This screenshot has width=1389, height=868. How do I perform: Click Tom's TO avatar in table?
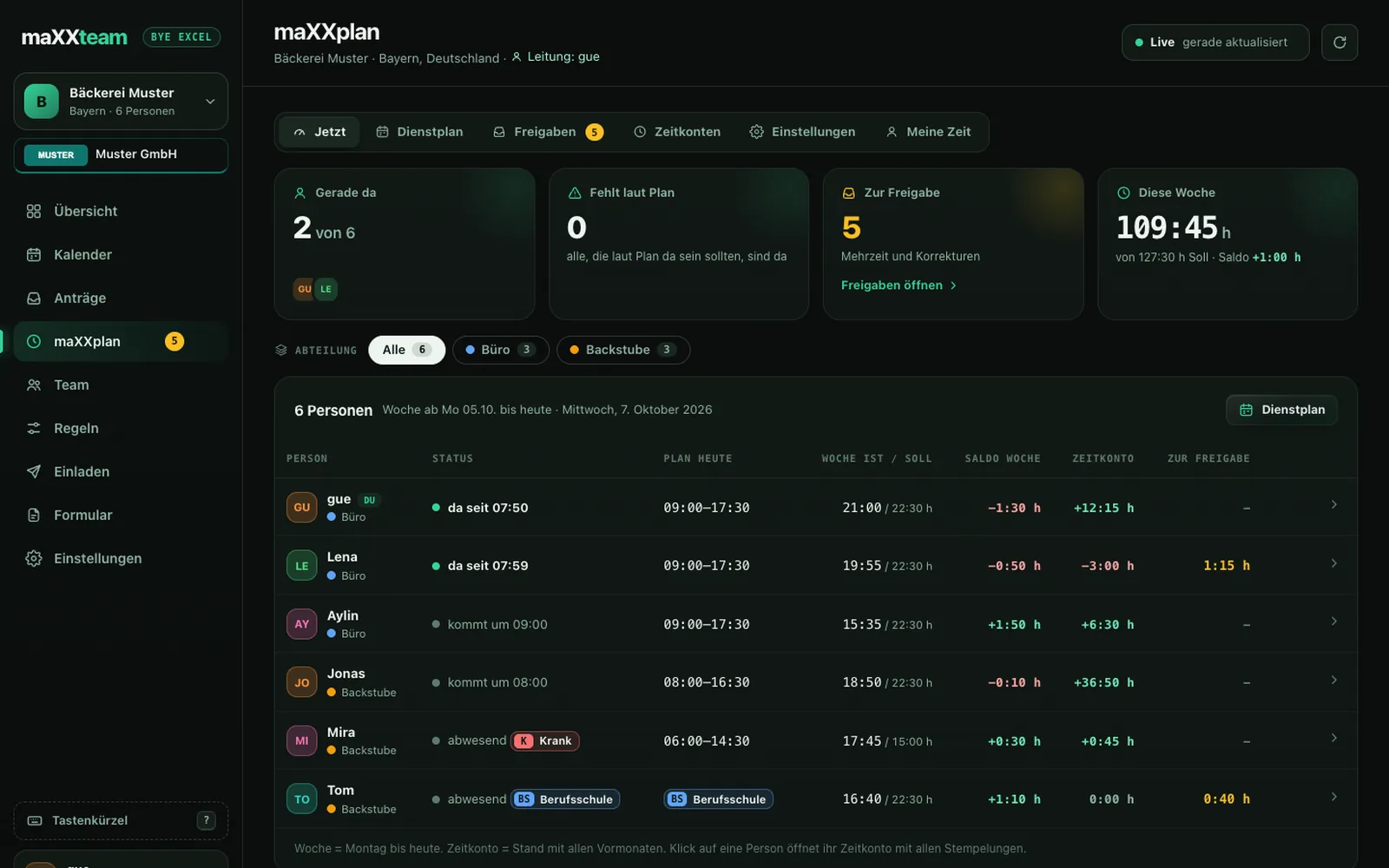301,799
